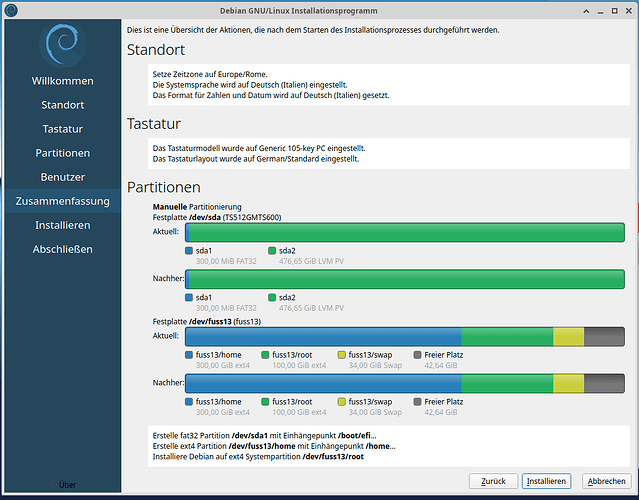Viewport: 639px width, 500px height.
Task: Open the Willkommen step
Action: click(63, 81)
